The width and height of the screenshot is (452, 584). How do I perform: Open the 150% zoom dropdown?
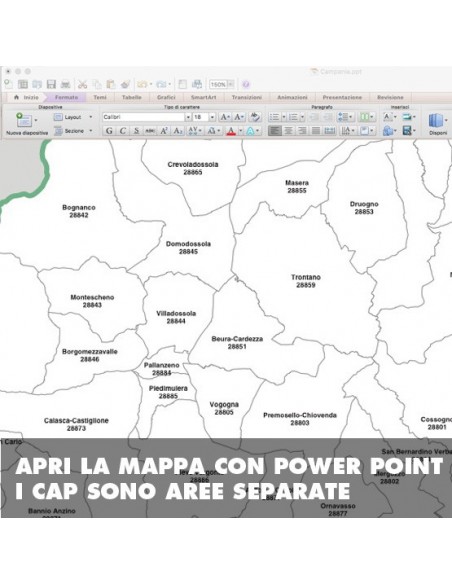pyautogui.click(x=230, y=85)
